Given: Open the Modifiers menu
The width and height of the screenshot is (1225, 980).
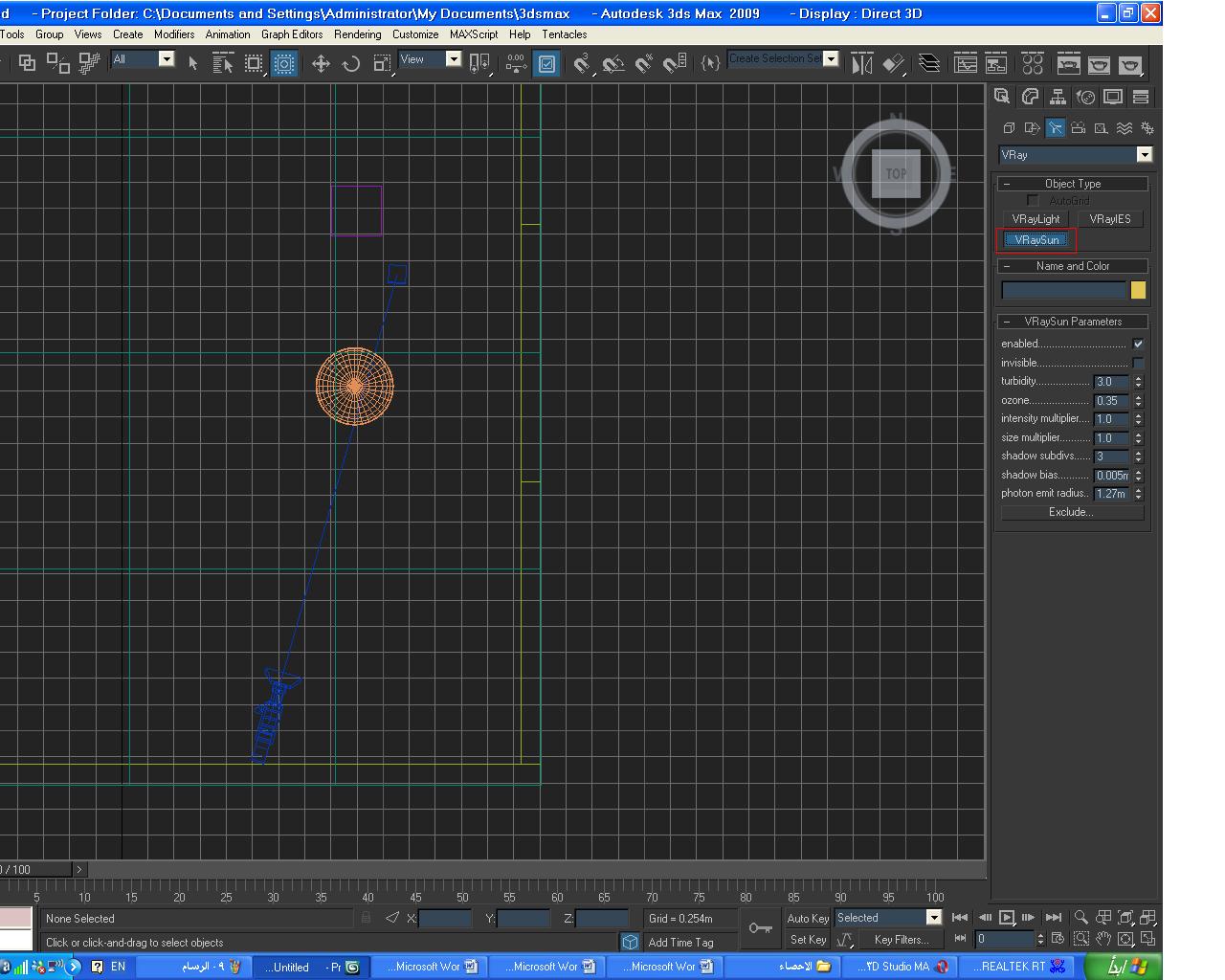Looking at the screenshot, I should (174, 34).
